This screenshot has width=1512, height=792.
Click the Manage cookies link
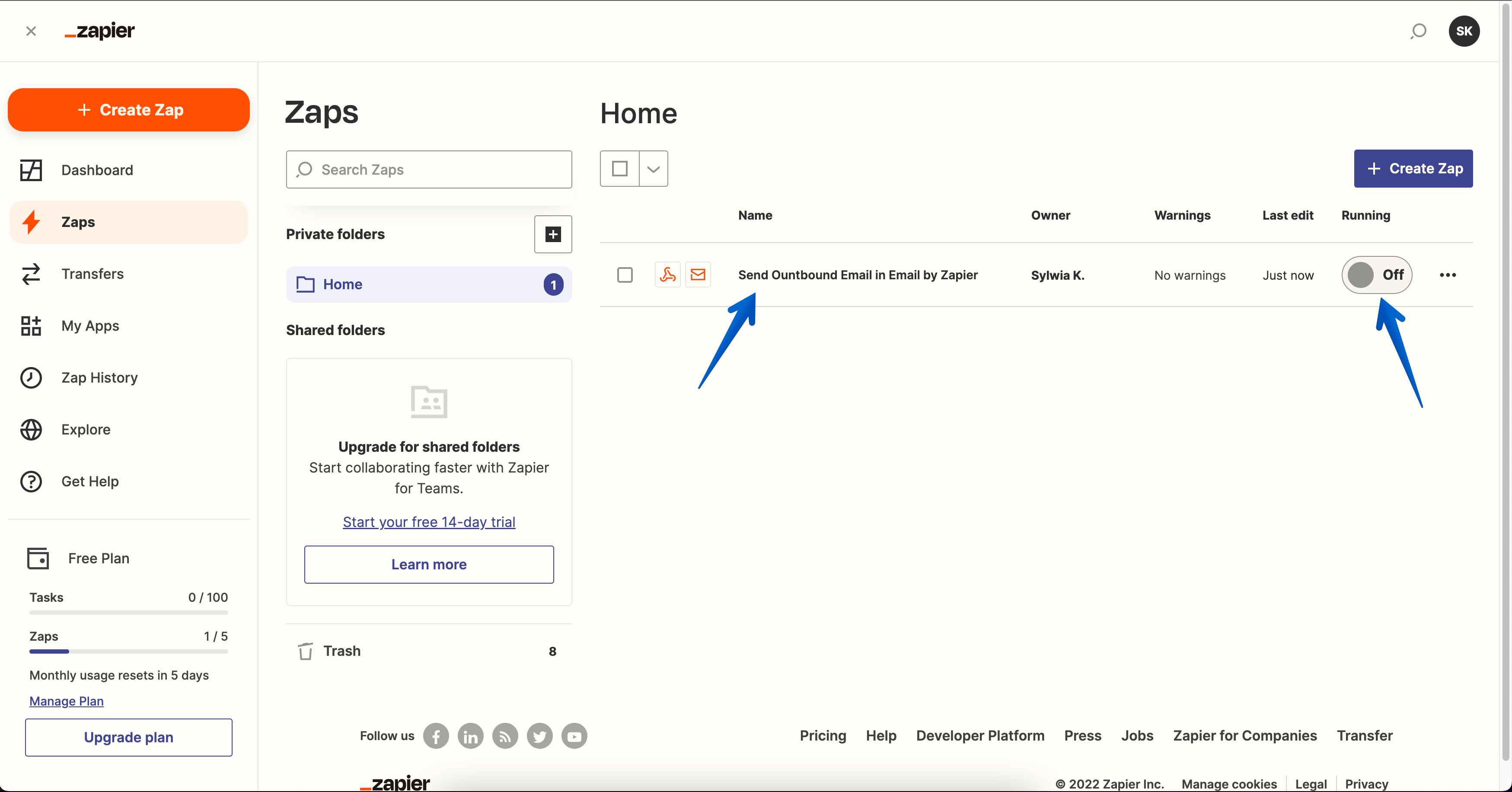click(x=1229, y=784)
